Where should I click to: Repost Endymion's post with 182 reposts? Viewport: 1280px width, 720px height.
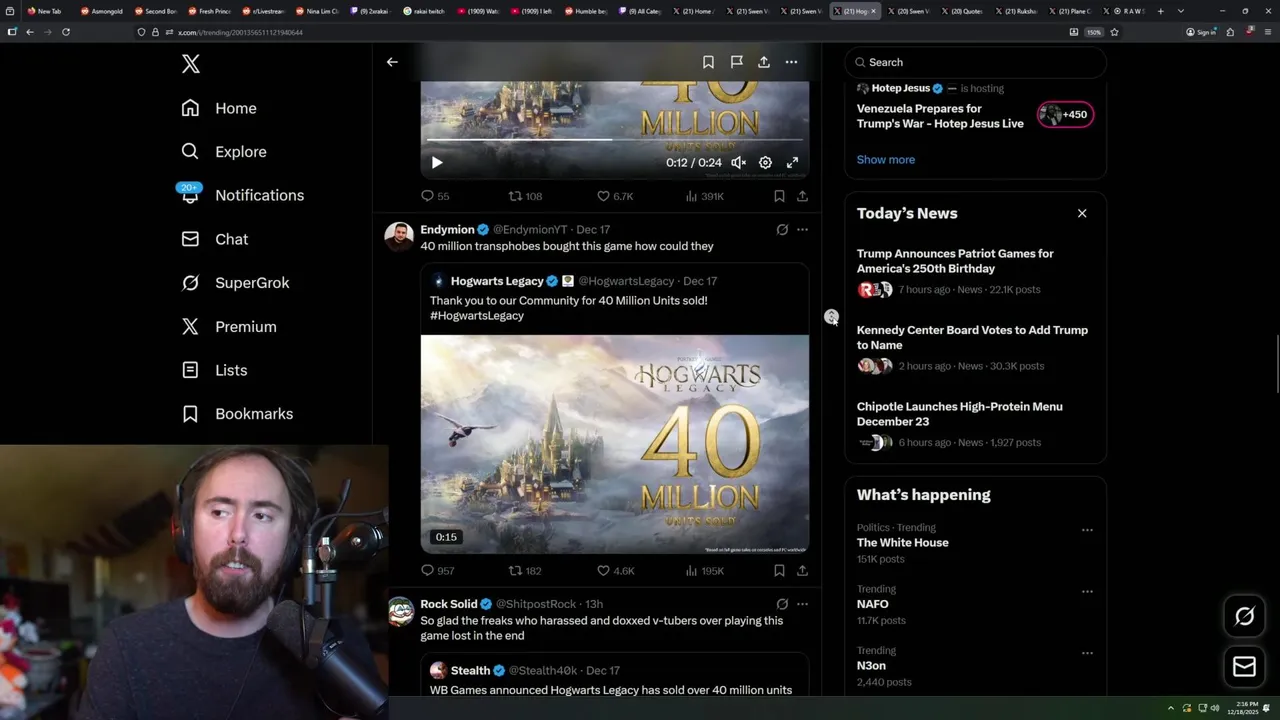coord(525,571)
